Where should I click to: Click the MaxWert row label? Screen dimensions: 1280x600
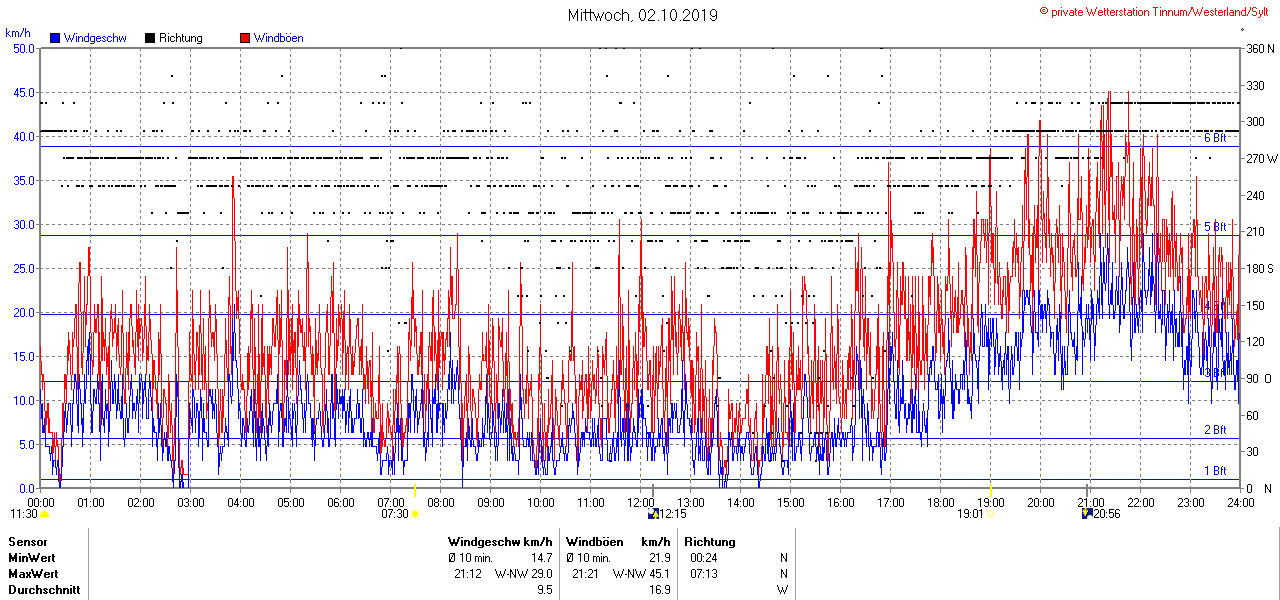[x=33, y=574]
